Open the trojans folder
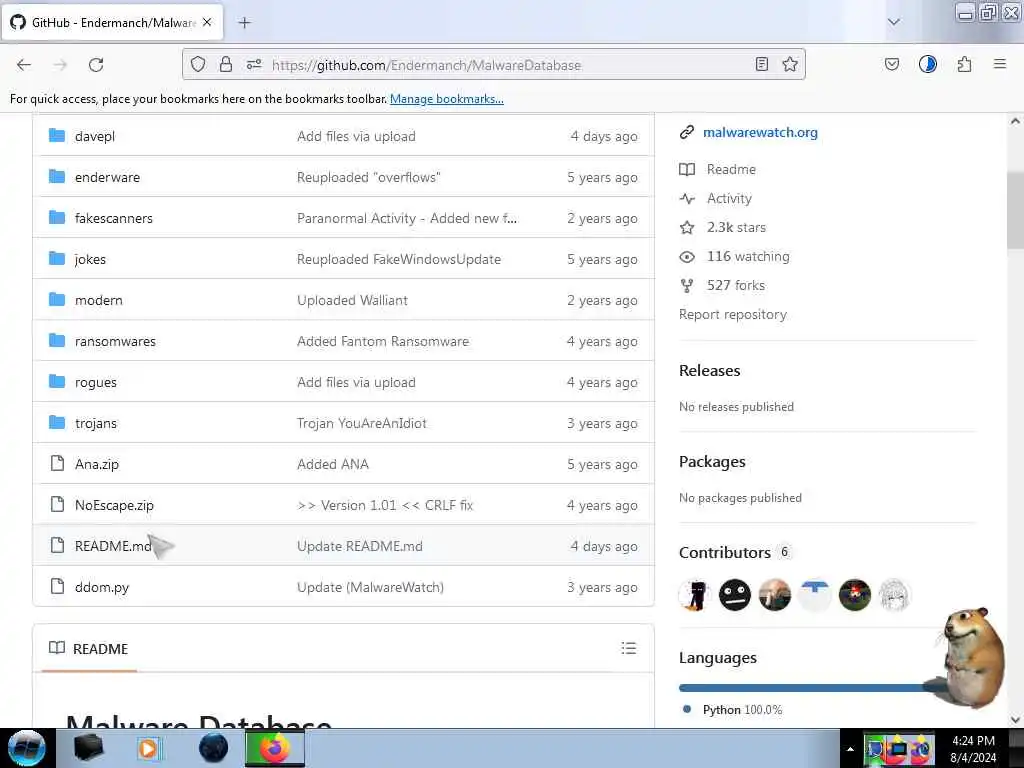1024x768 pixels. [95, 423]
